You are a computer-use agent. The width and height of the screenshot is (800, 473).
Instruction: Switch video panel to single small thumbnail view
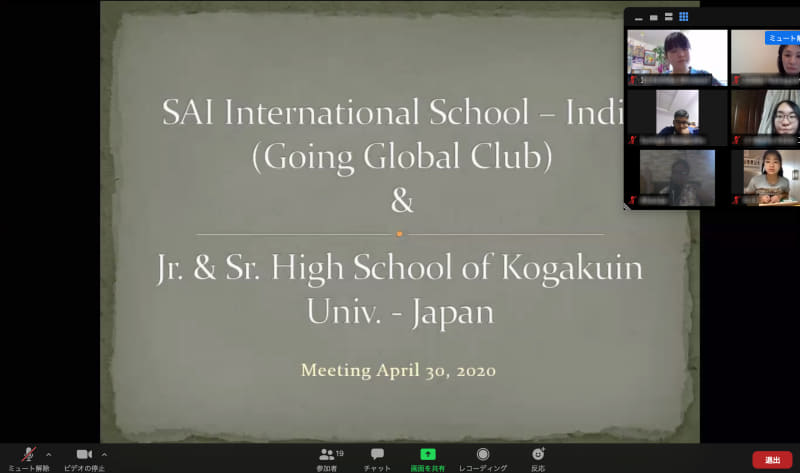[654, 17]
